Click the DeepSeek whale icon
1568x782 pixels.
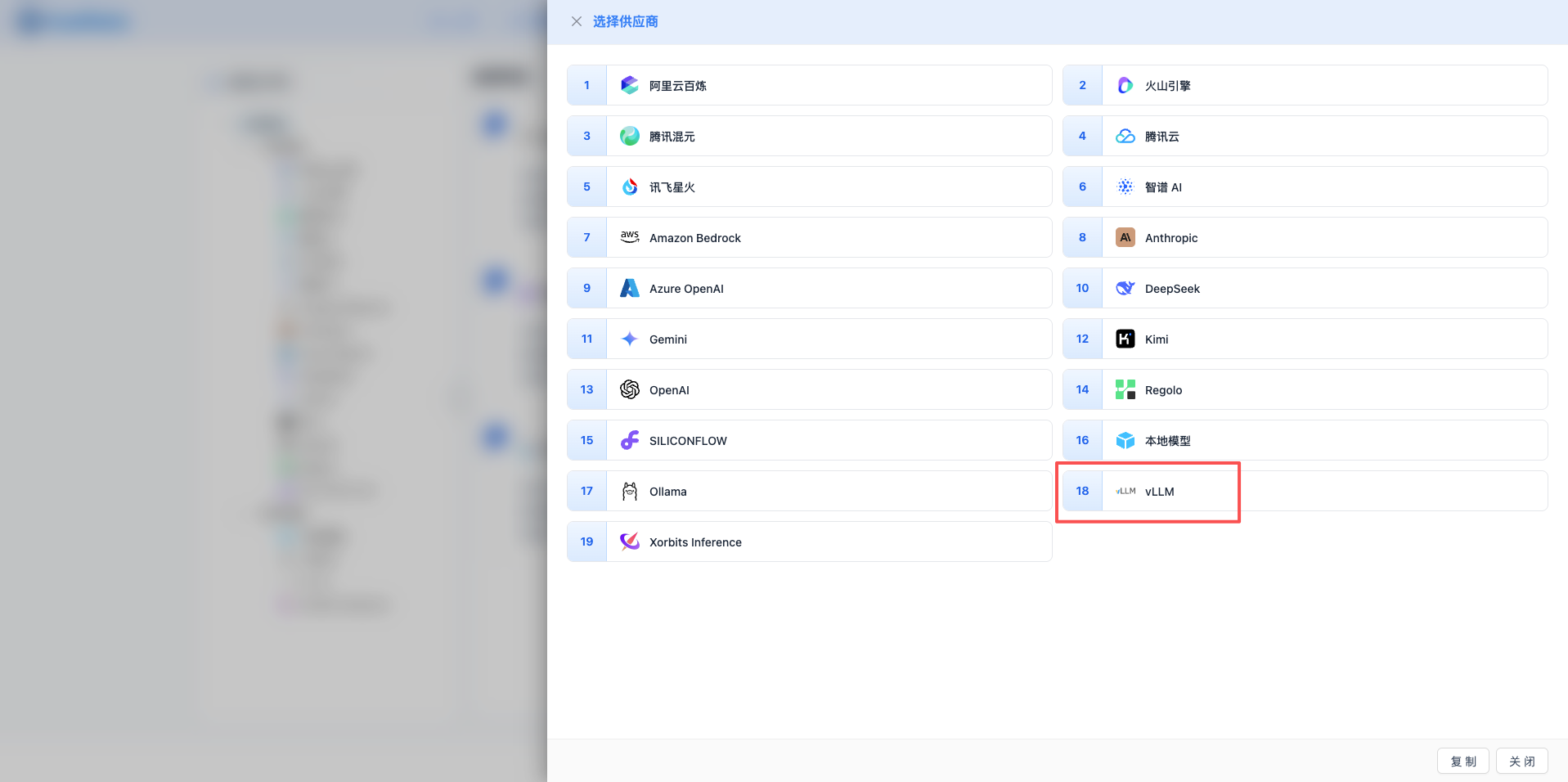(1125, 288)
